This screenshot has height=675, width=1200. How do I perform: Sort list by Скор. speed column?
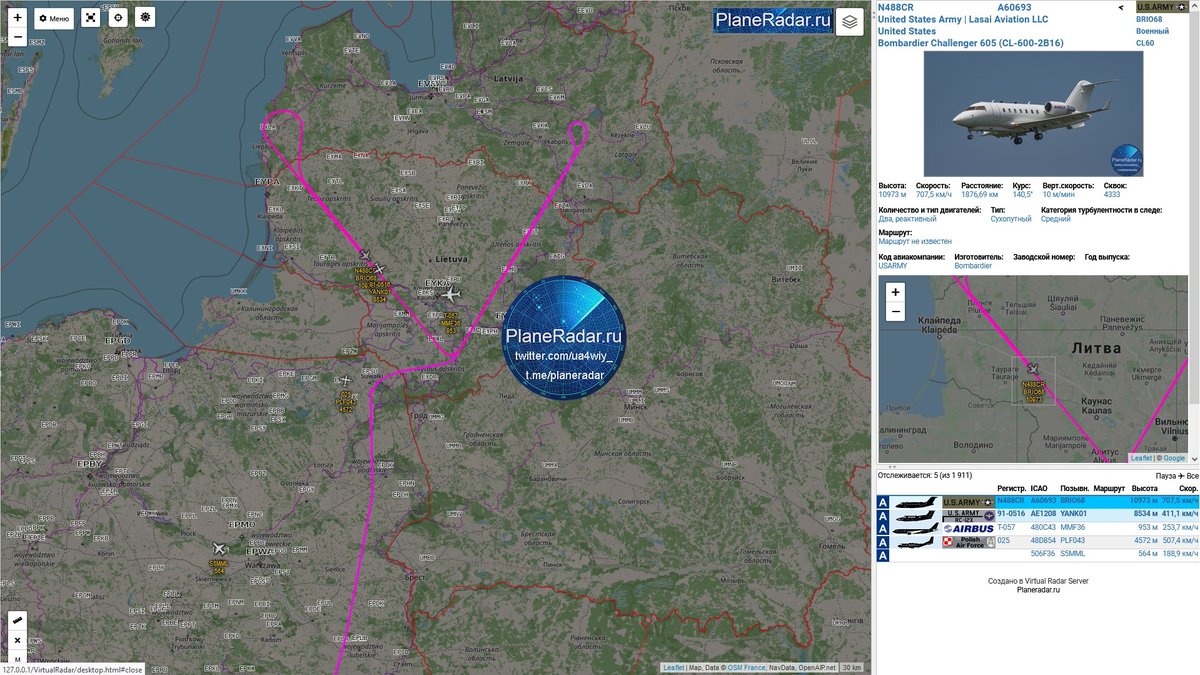[1188, 488]
